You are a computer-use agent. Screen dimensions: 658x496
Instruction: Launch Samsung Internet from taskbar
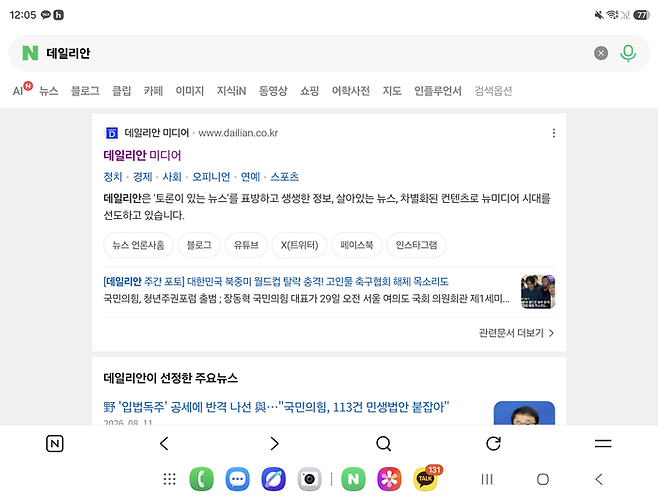pos(274,479)
